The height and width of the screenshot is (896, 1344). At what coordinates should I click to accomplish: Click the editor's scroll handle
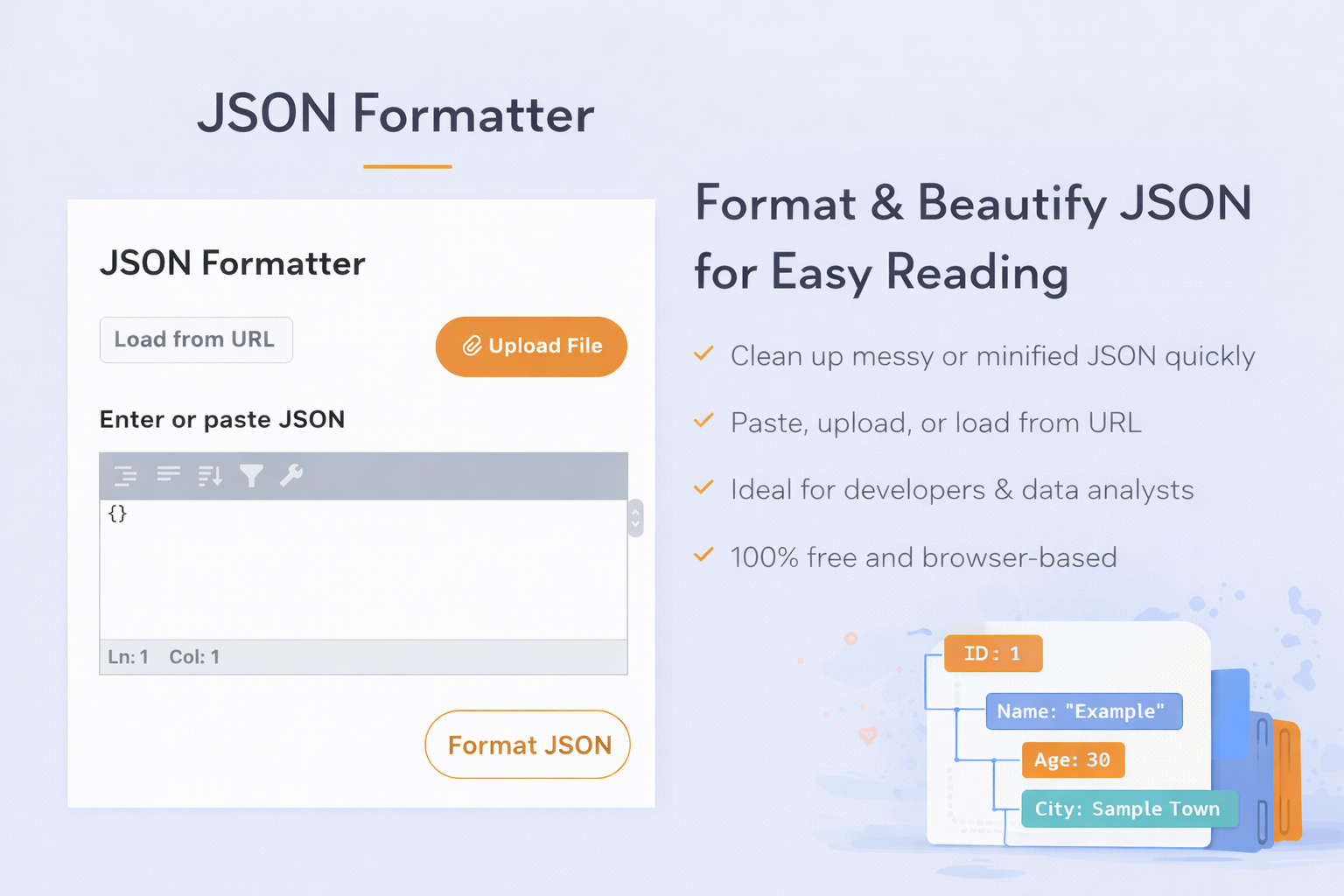click(x=636, y=518)
